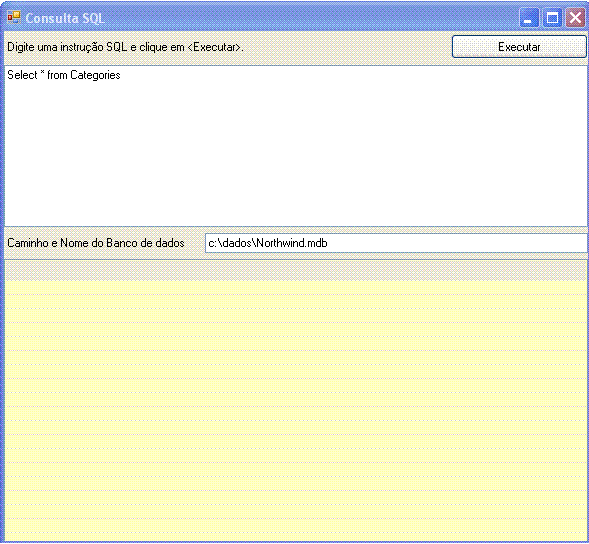589x544 pixels.
Task: Click the dados folder in database path
Action: (x=237, y=243)
